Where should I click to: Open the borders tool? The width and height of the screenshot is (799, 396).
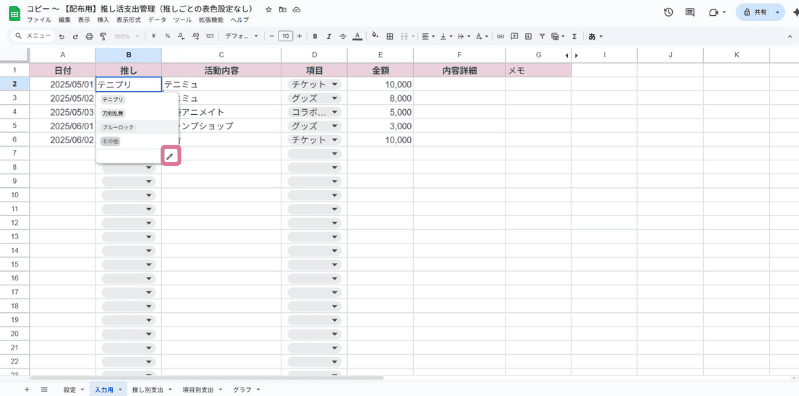[x=390, y=36]
